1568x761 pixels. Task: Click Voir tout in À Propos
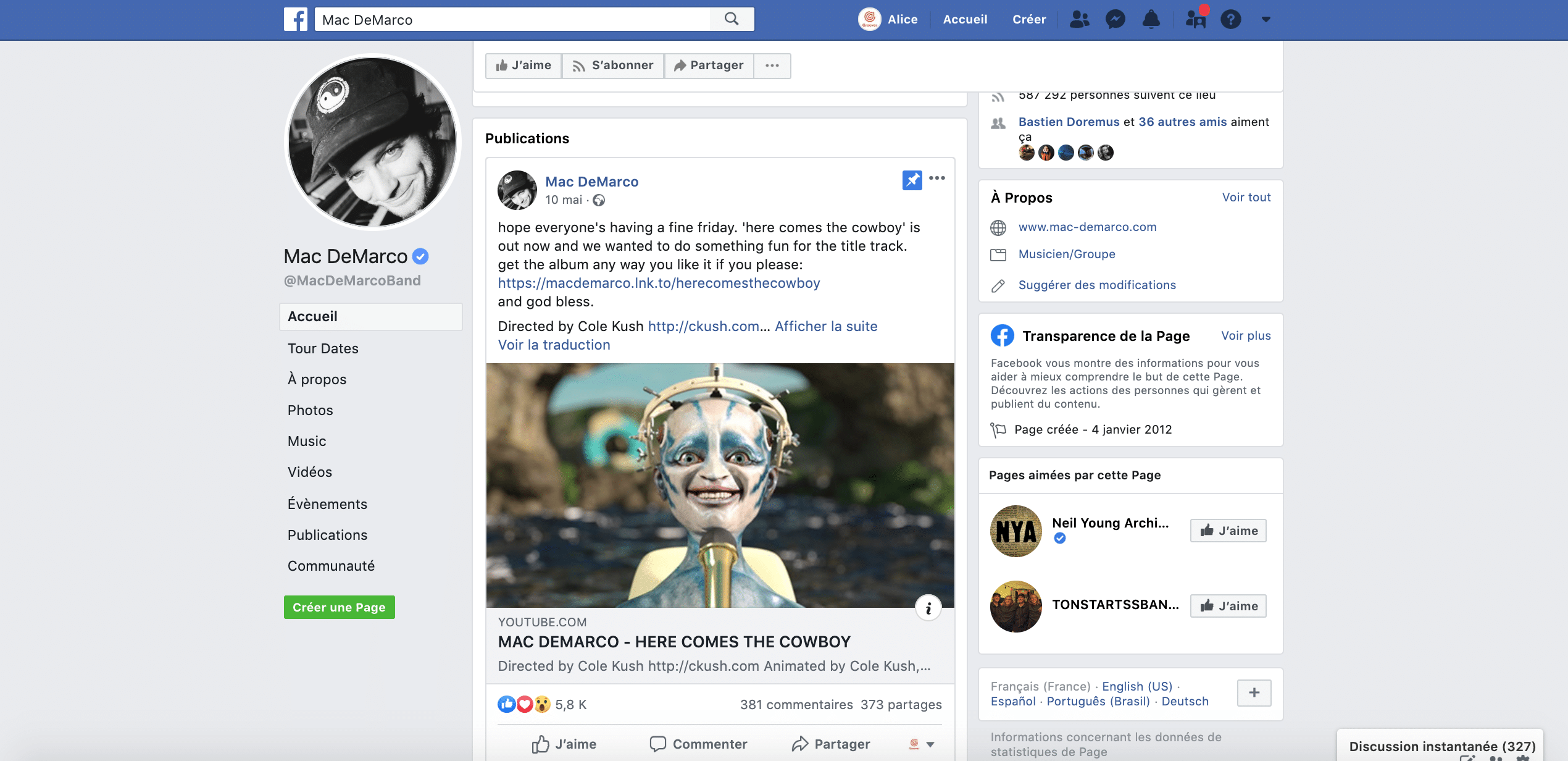click(1246, 197)
